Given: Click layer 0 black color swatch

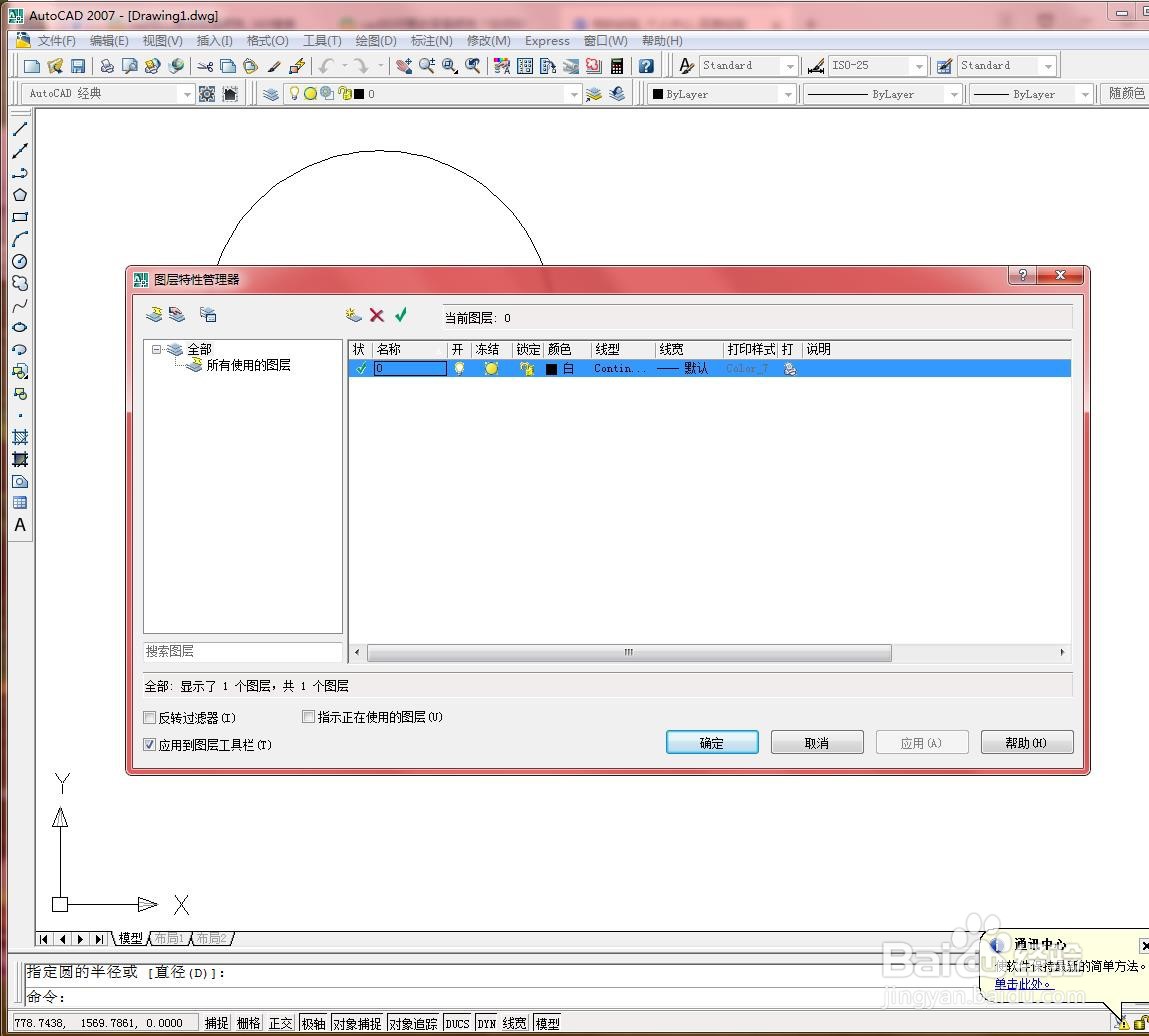Looking at the screenshot, I should 552,369.
